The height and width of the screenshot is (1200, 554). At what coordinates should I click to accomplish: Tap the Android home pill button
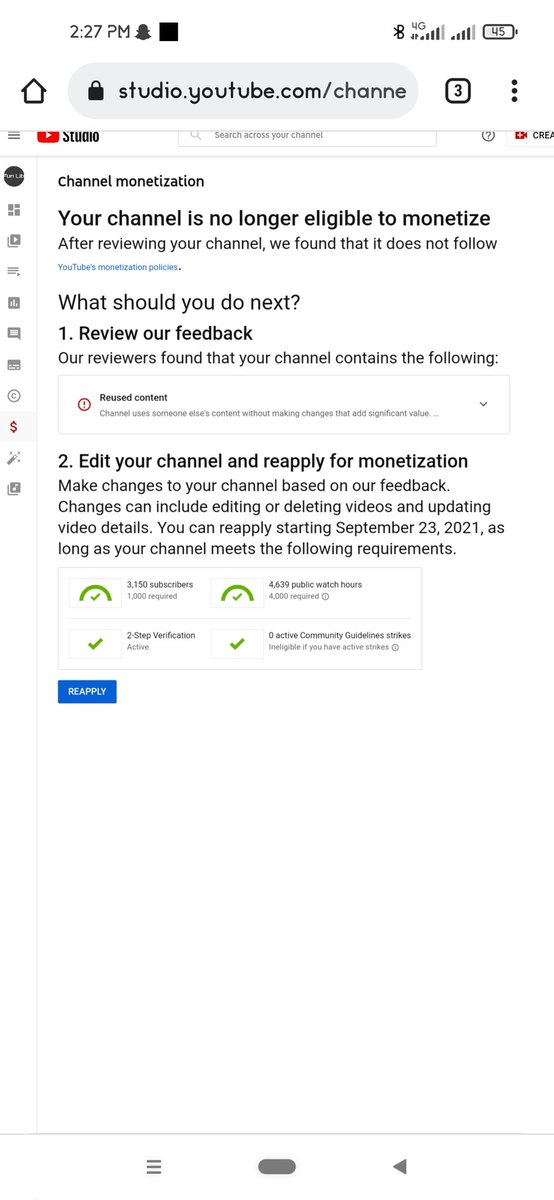pyautogui.click(x=277, y=1166)
